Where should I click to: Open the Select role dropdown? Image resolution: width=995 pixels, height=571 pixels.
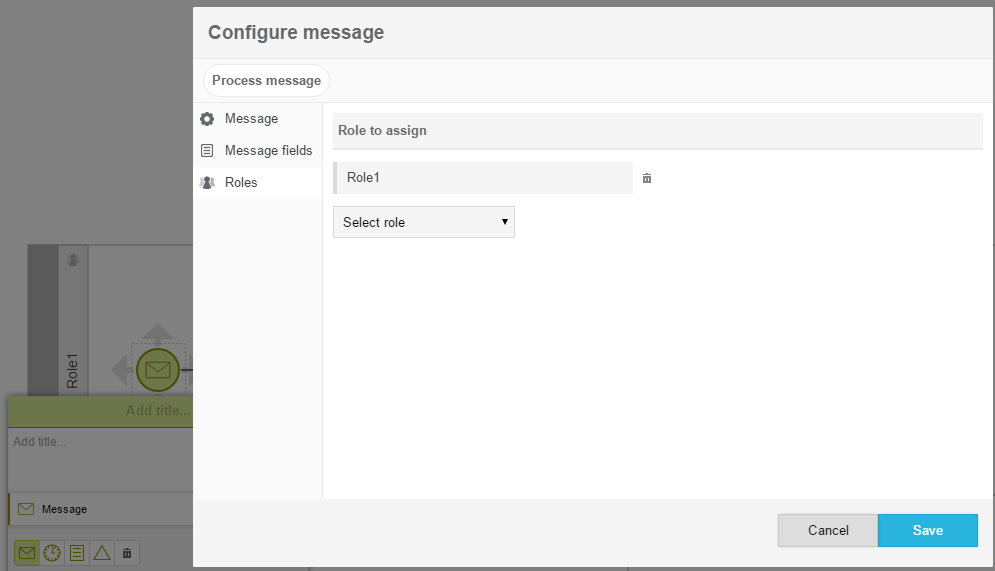[x=424, y=222]
